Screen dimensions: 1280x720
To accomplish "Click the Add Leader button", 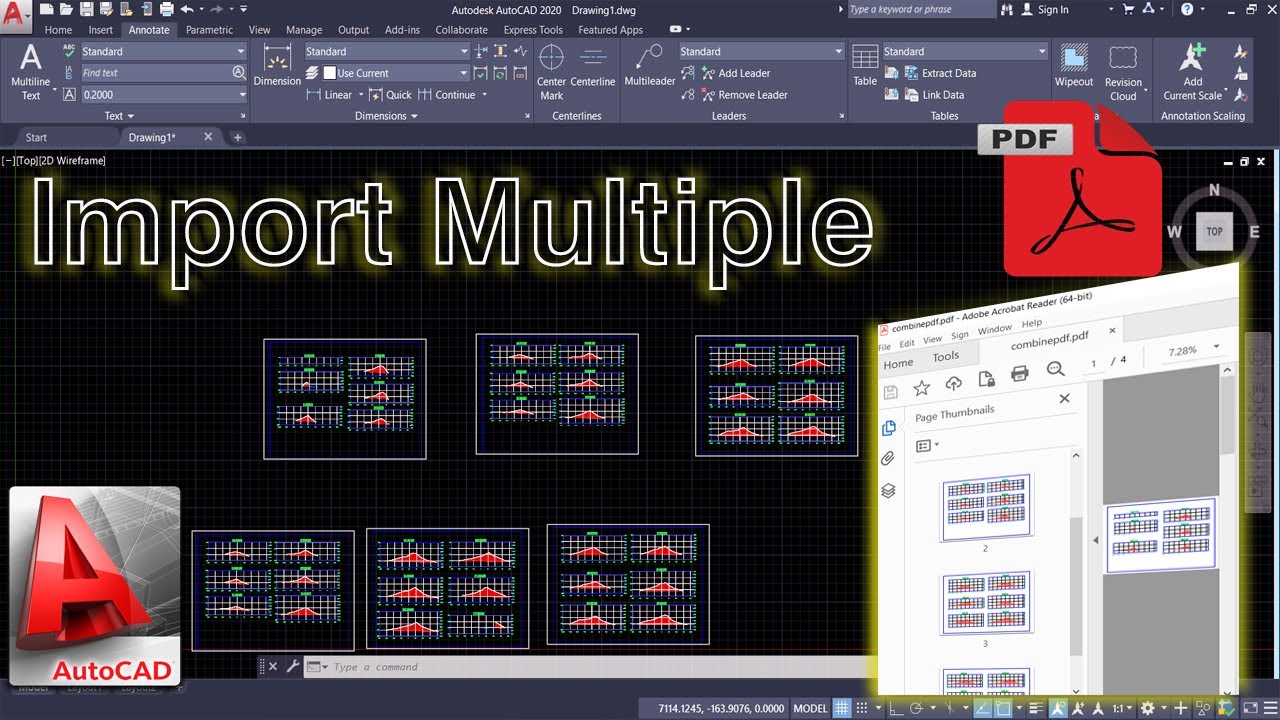I will [x=735, y=73].
